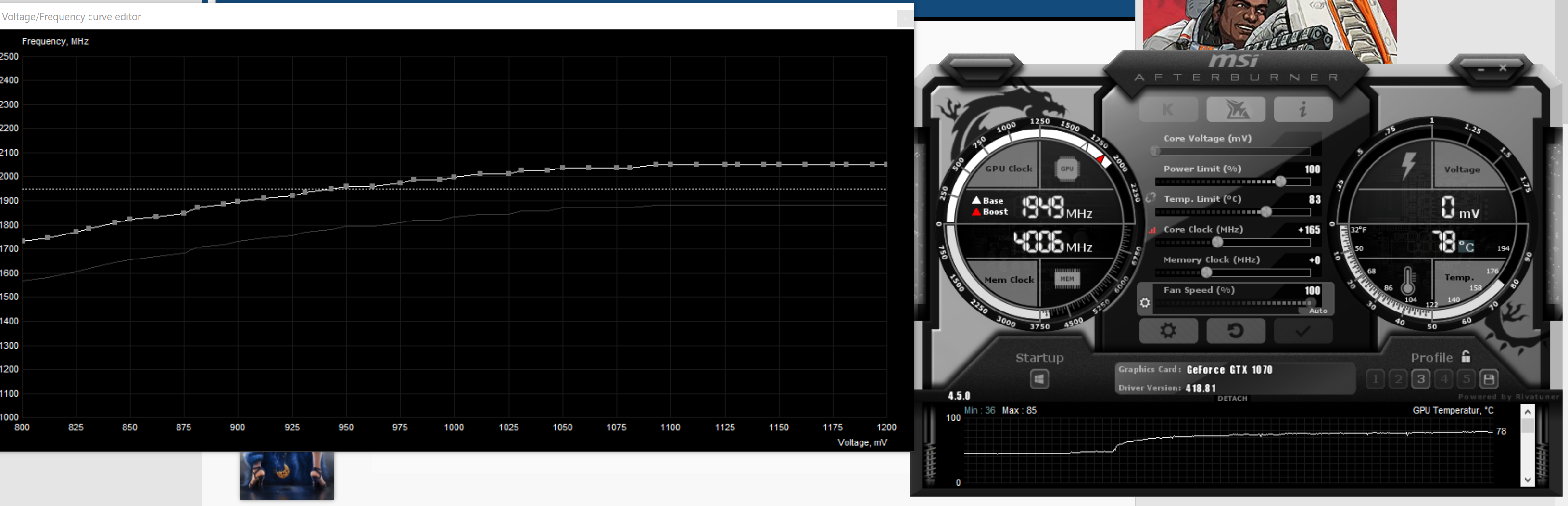Close the Voltage/Frequency curve editor
Viewport: 1568px width, 506px height.
click(x=905, y=19)
